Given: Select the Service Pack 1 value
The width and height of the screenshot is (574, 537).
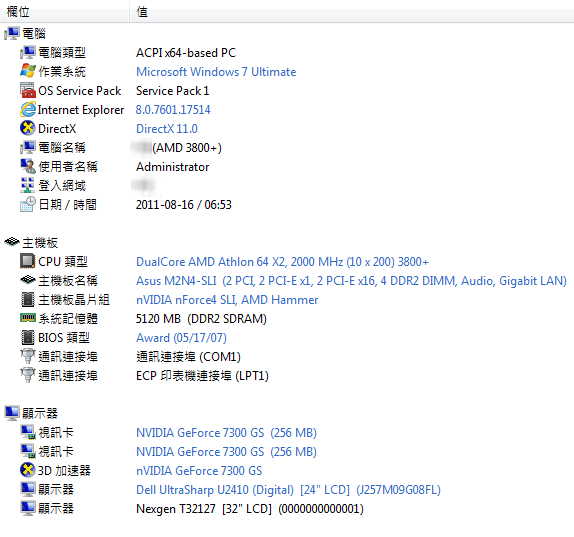Looking at the screenshot, I should tap(172, 91).
